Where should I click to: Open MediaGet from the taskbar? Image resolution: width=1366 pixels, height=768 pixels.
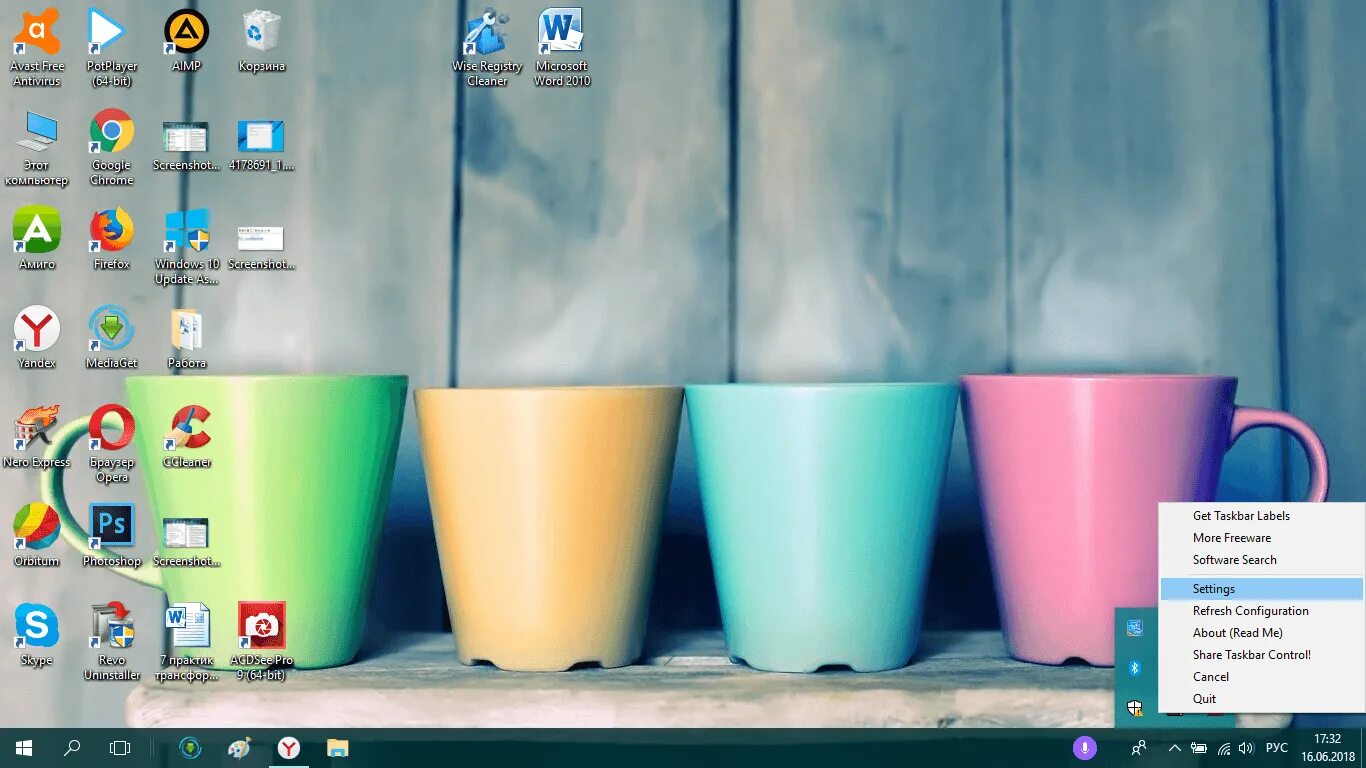(190, 748)
